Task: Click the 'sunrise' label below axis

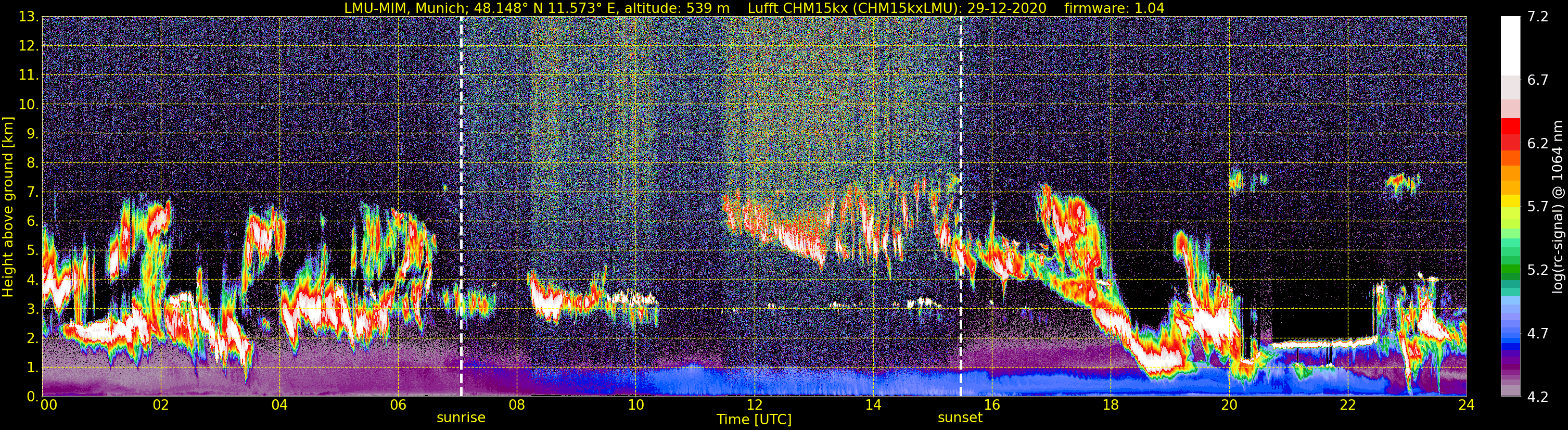Action: coord(462,418)
